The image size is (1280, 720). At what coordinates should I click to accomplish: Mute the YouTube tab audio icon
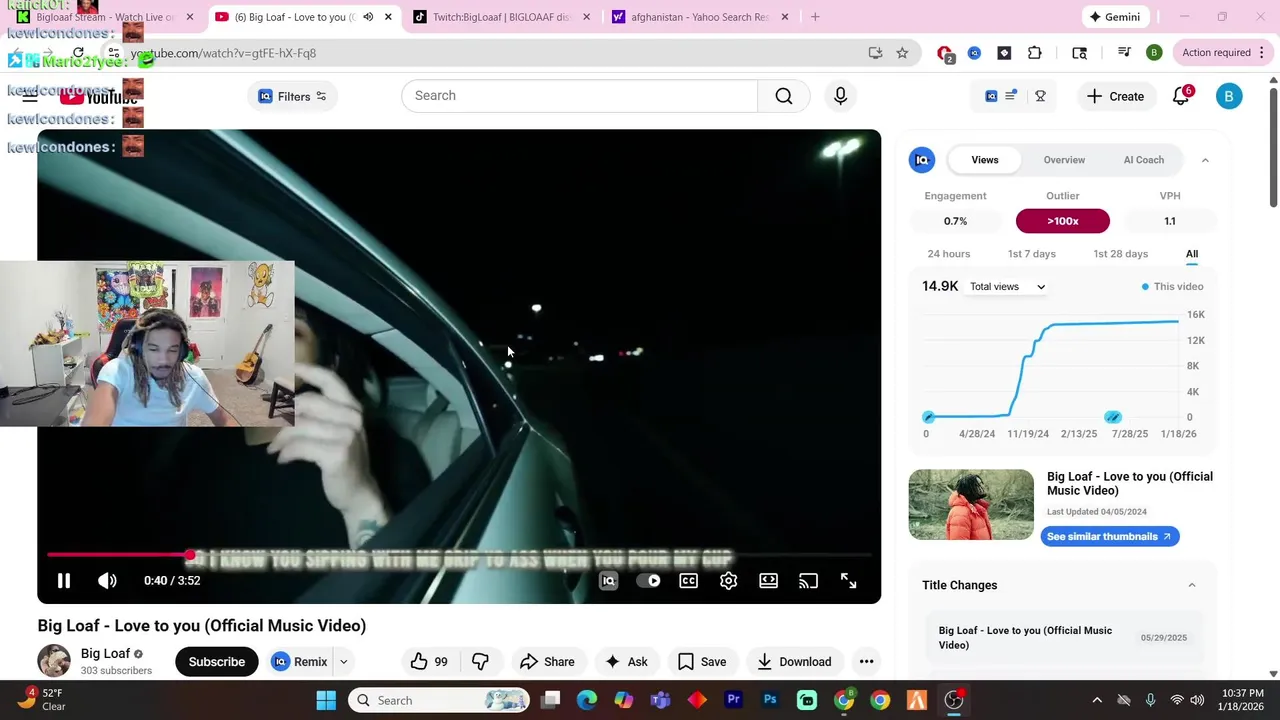368,17
